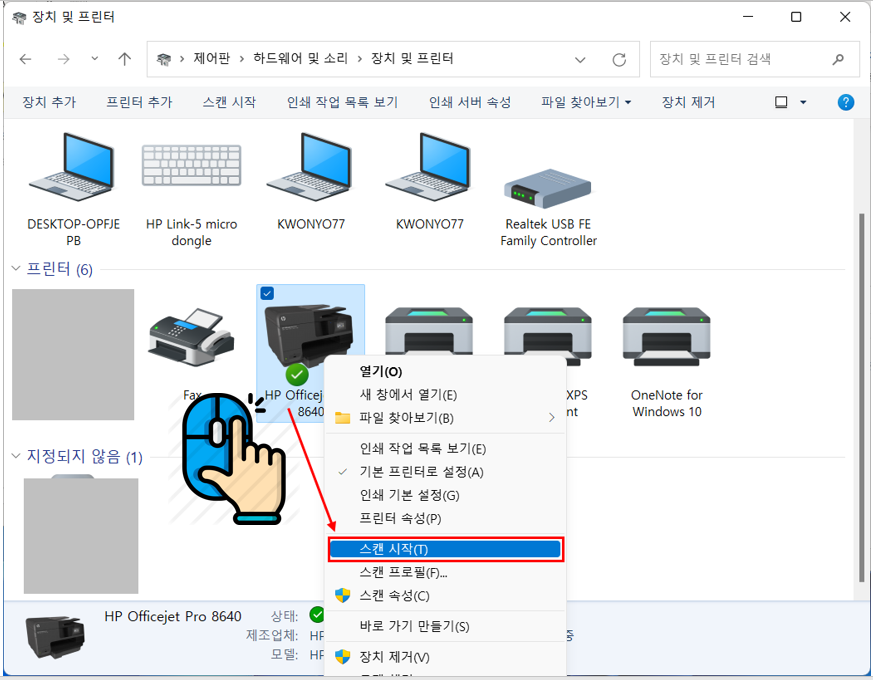Open the view options dropdown arrow
Screen dimensions: 873x680
pos(803,102)
